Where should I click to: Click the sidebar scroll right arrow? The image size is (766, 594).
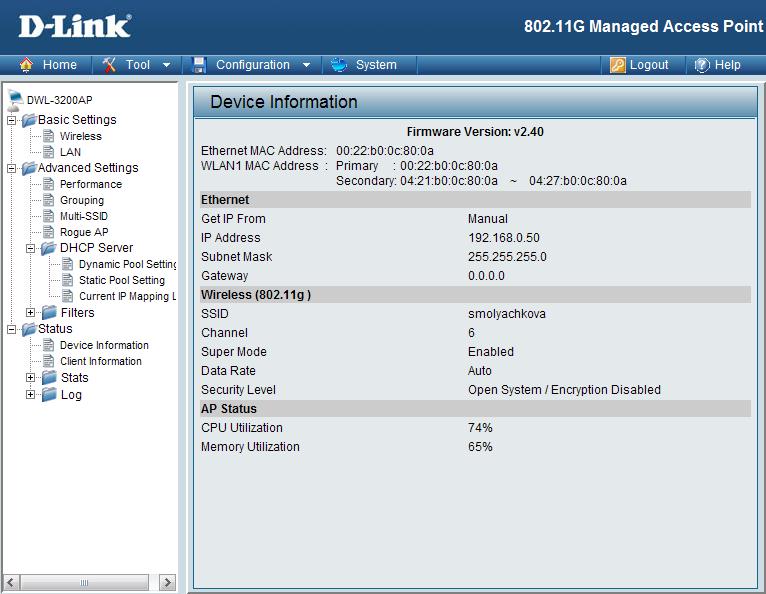[x=167, y=582]
